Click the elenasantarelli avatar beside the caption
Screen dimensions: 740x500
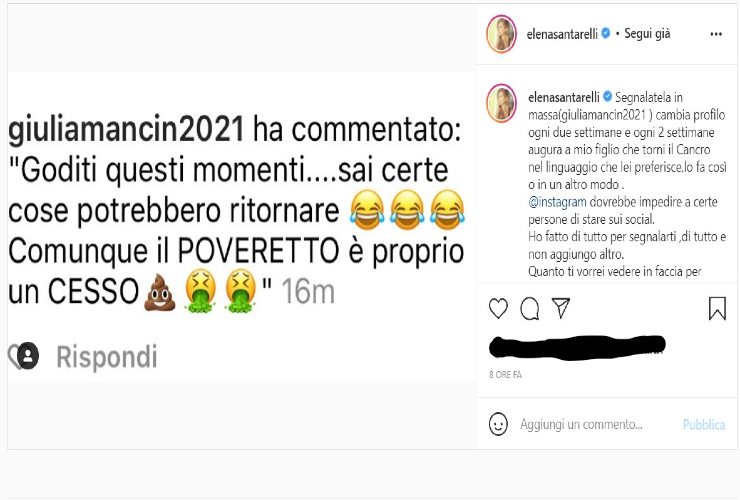click(501, 103)
